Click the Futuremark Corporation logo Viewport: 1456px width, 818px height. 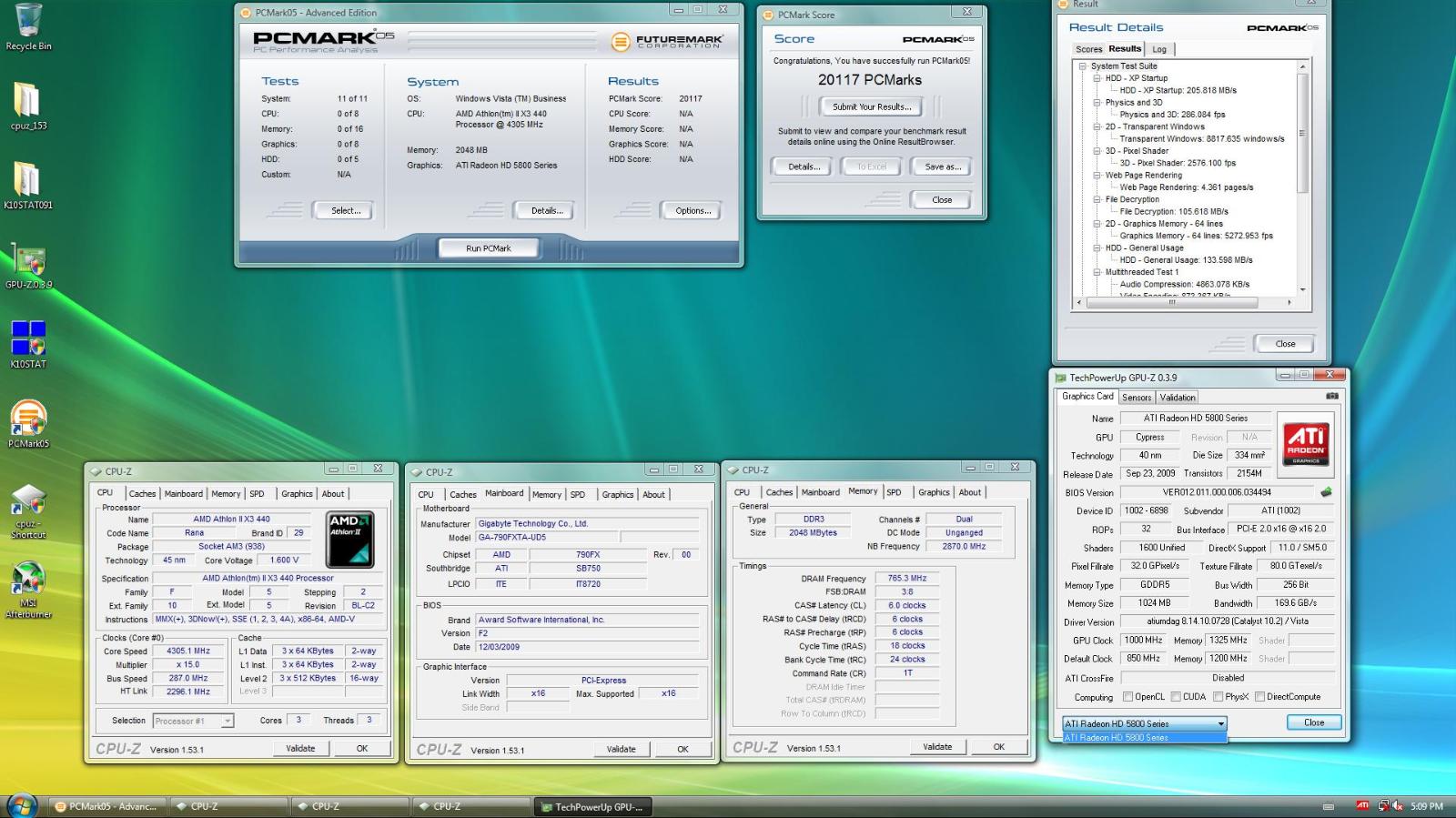(x=667, y=42)
